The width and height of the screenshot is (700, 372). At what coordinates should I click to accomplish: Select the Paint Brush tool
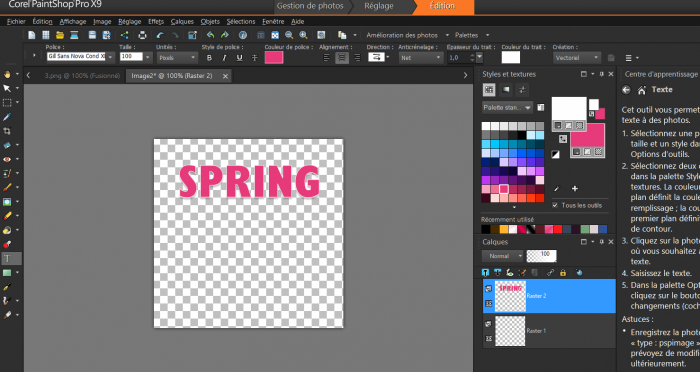(7, 188)
